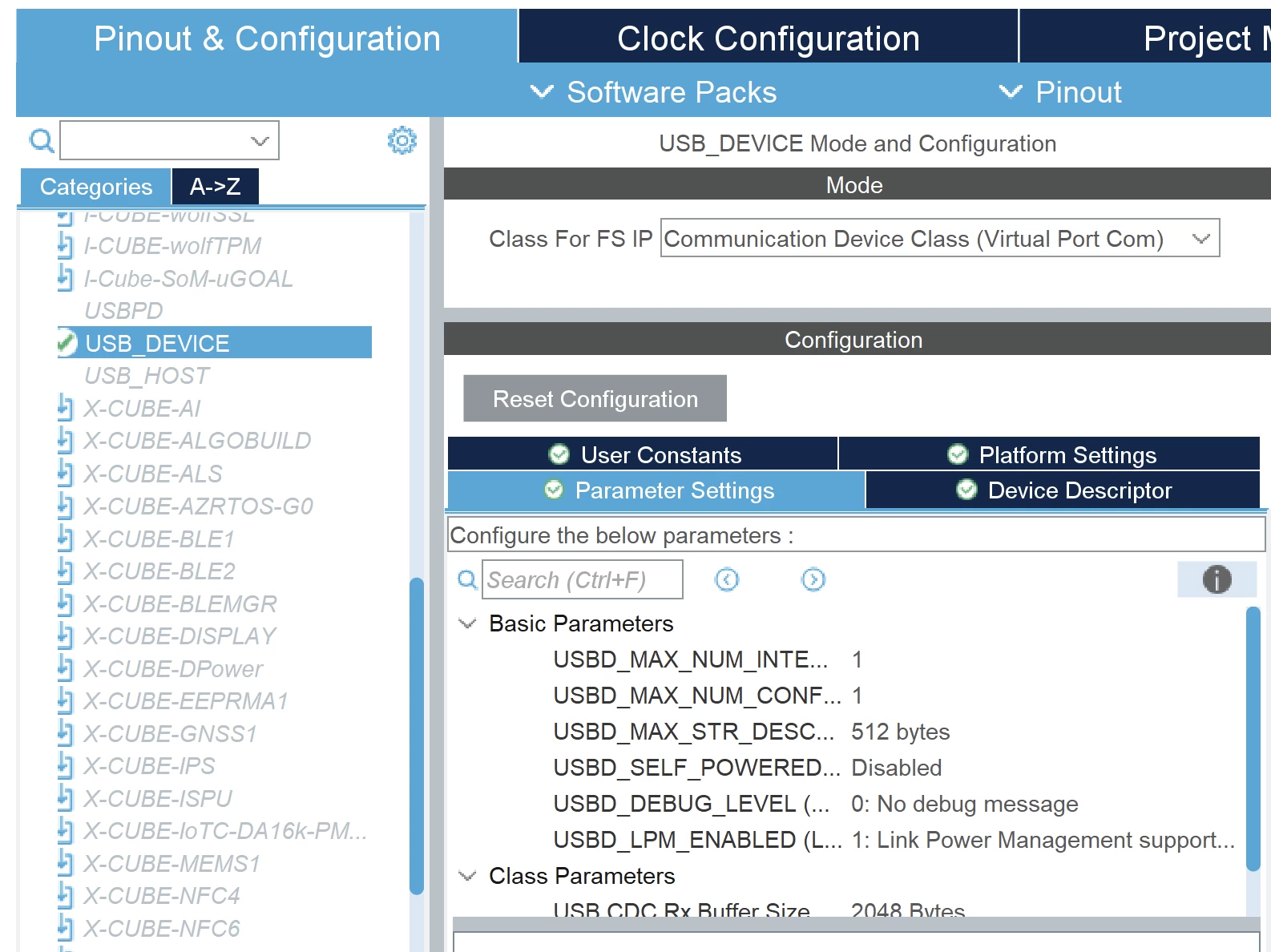Viewport: 1271px width, 952px height.
Task: Select USB_HOST in the categories list
Action: 147,375
